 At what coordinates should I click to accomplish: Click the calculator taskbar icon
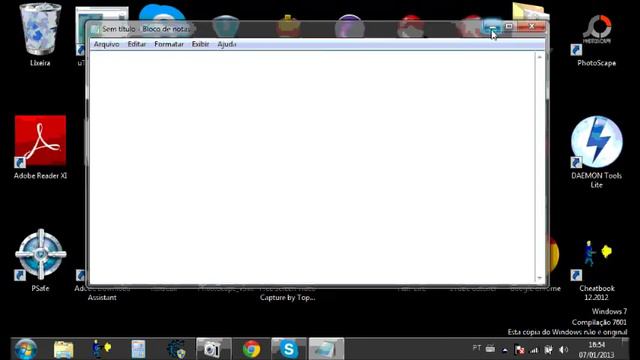coord(138,349)
